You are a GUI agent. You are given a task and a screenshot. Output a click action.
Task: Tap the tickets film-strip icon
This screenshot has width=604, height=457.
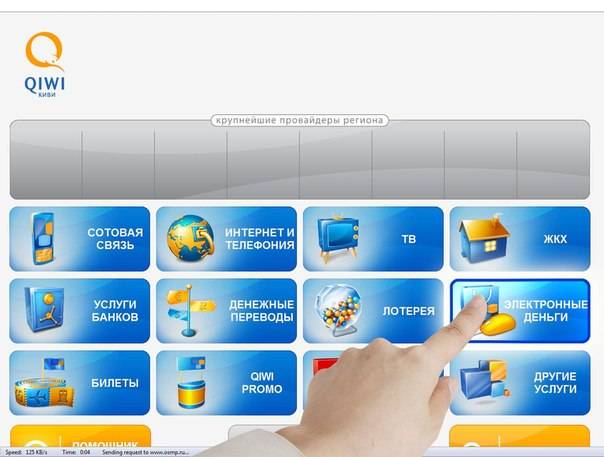coord(44,383)
